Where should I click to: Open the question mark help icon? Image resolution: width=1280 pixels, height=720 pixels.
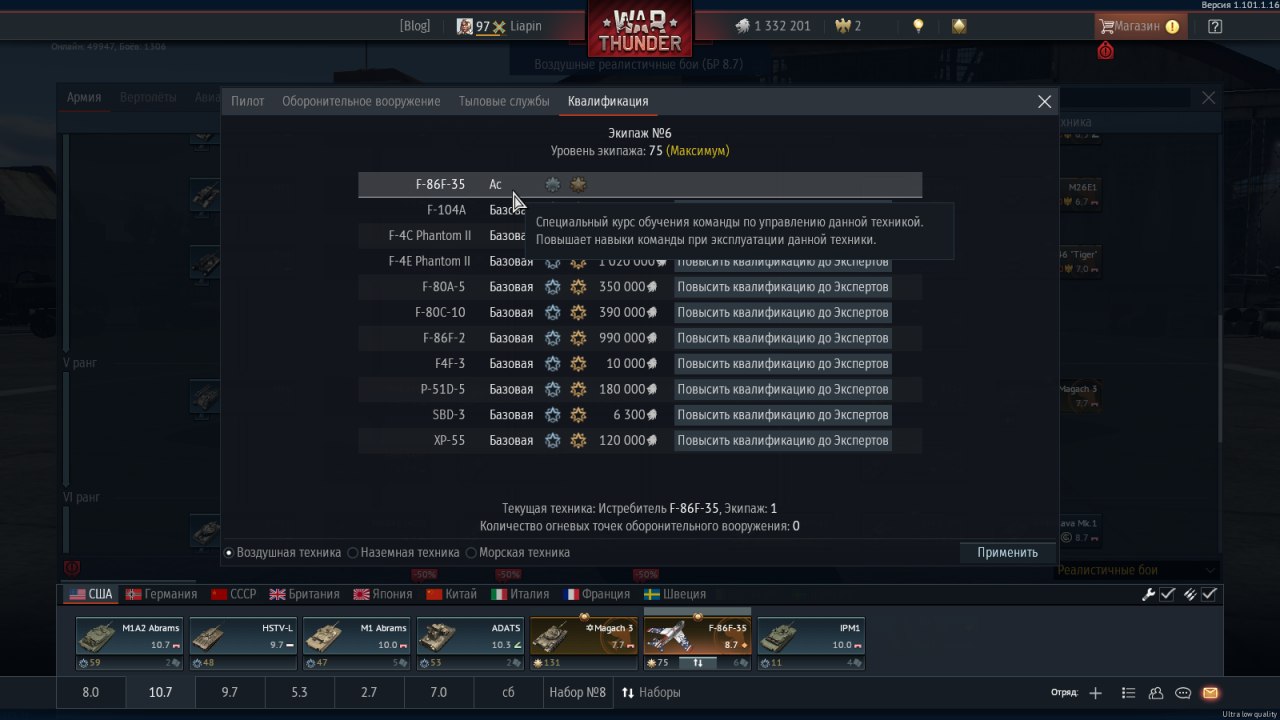pos(1215,27)
